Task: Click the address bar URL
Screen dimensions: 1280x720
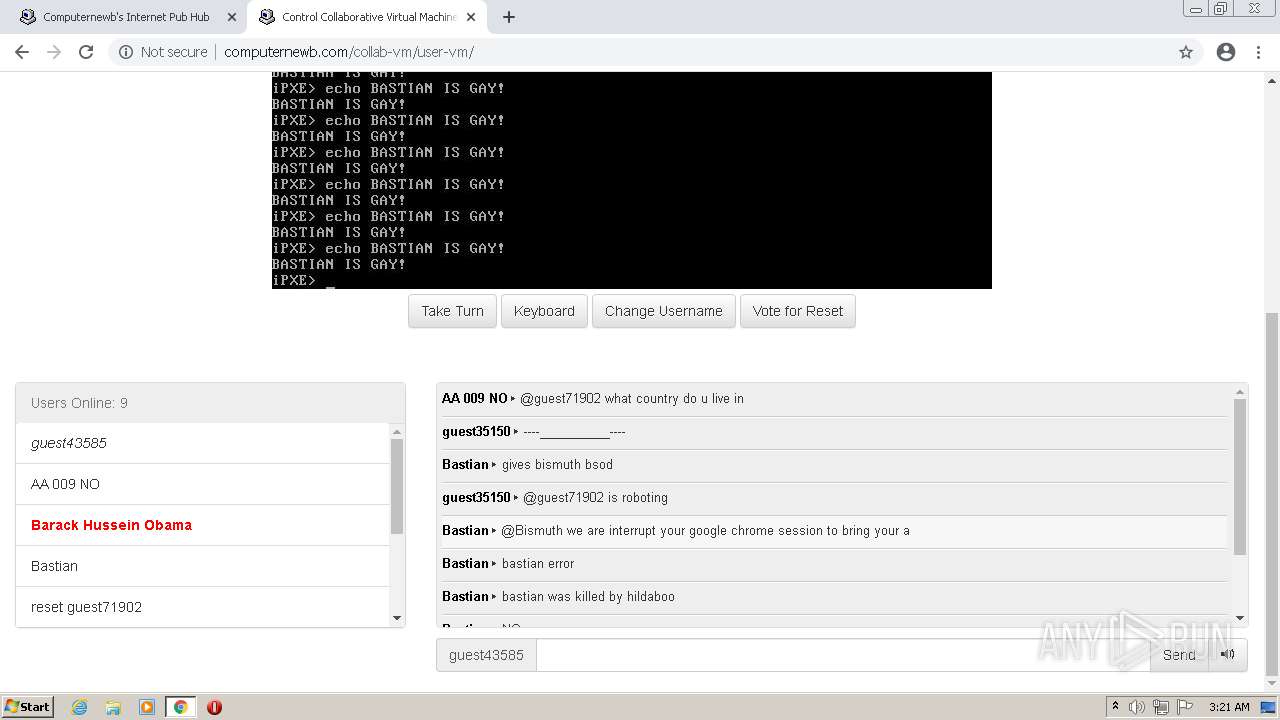Action: click(x=349, y=52)
